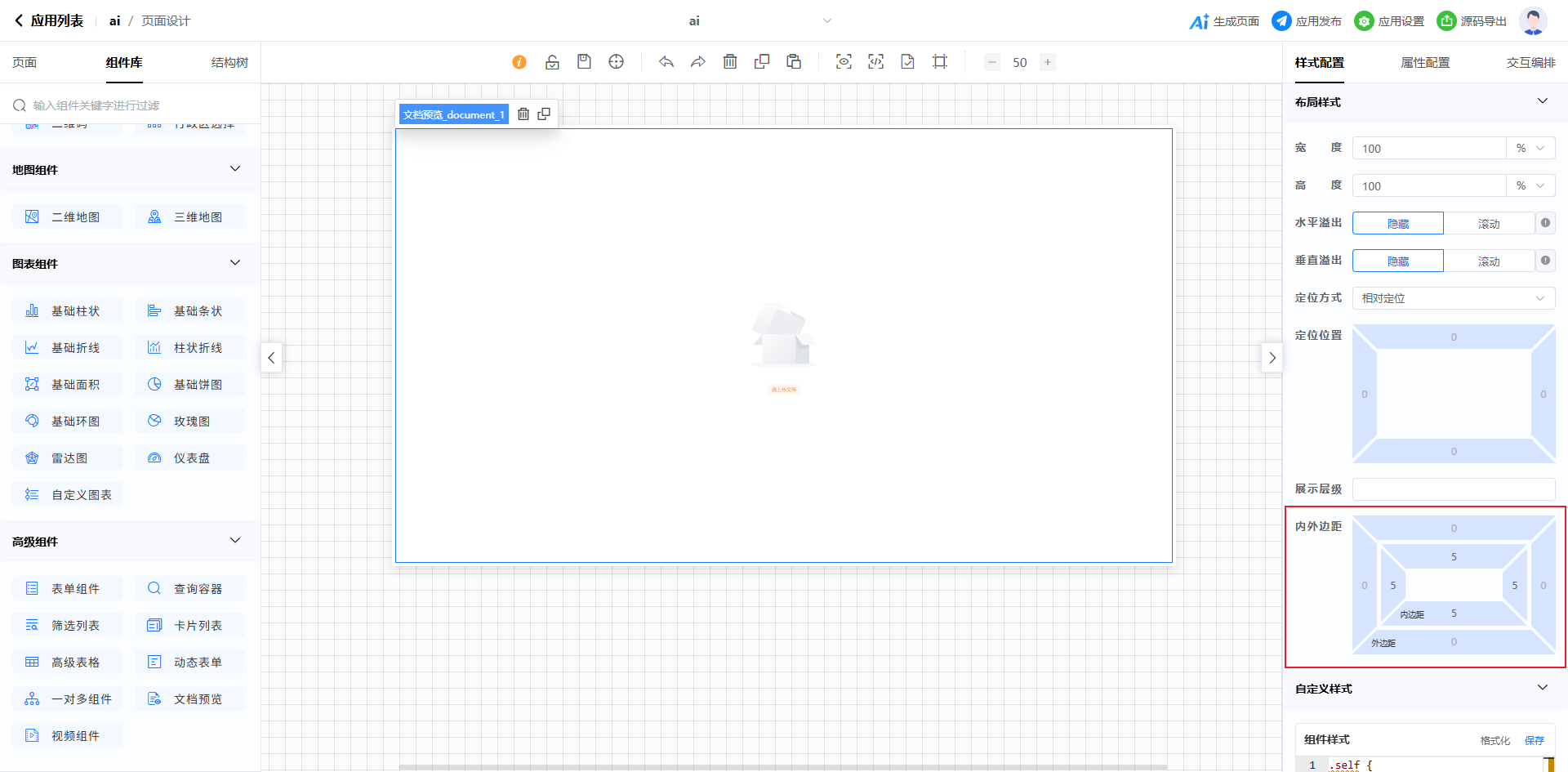Click the undo arrow in toolbar
This screenshot has height=772, width=1568.
[666, 62]
